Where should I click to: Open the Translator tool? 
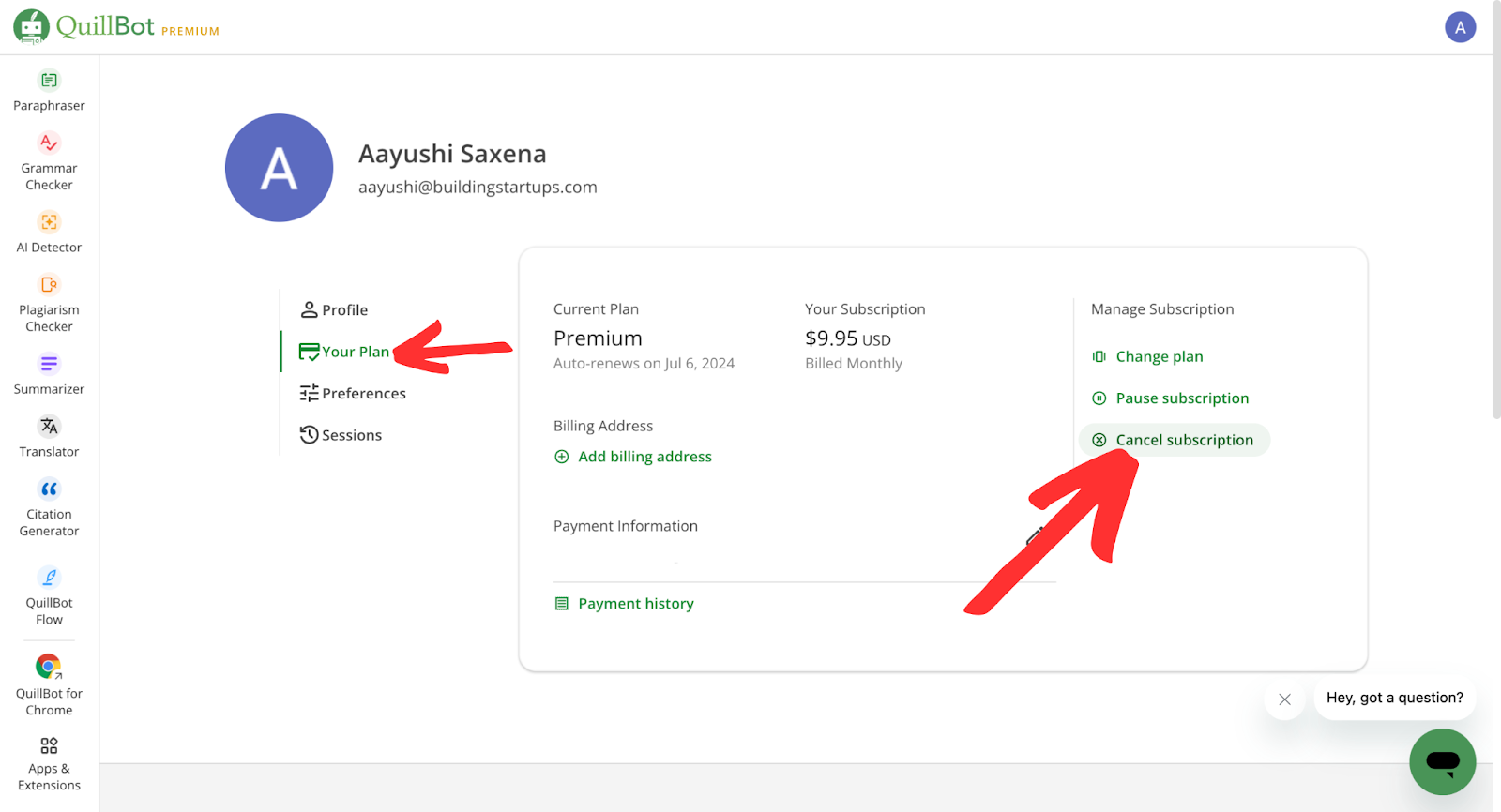coord(49,437)
